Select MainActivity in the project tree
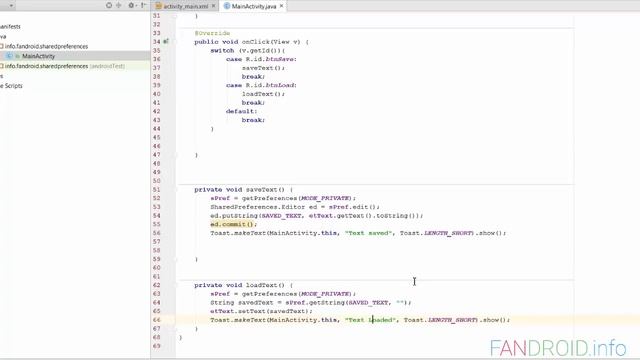 pyautogui.click(x=38, y=56)
